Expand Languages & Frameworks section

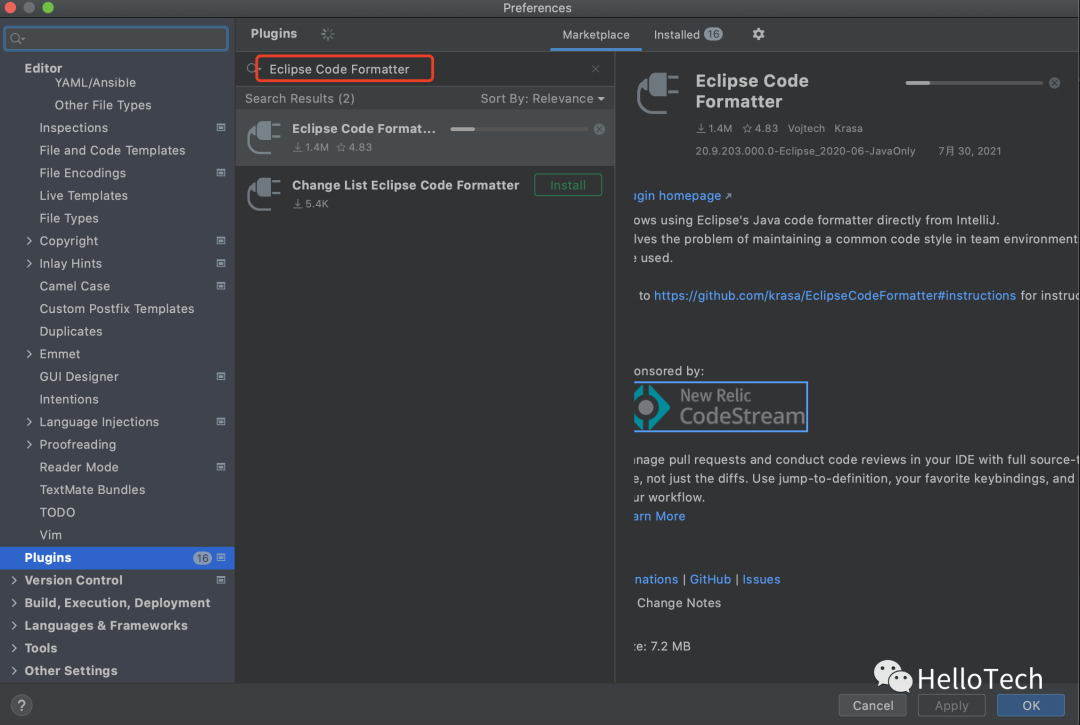pyautogui.click(x=14, y=625)
